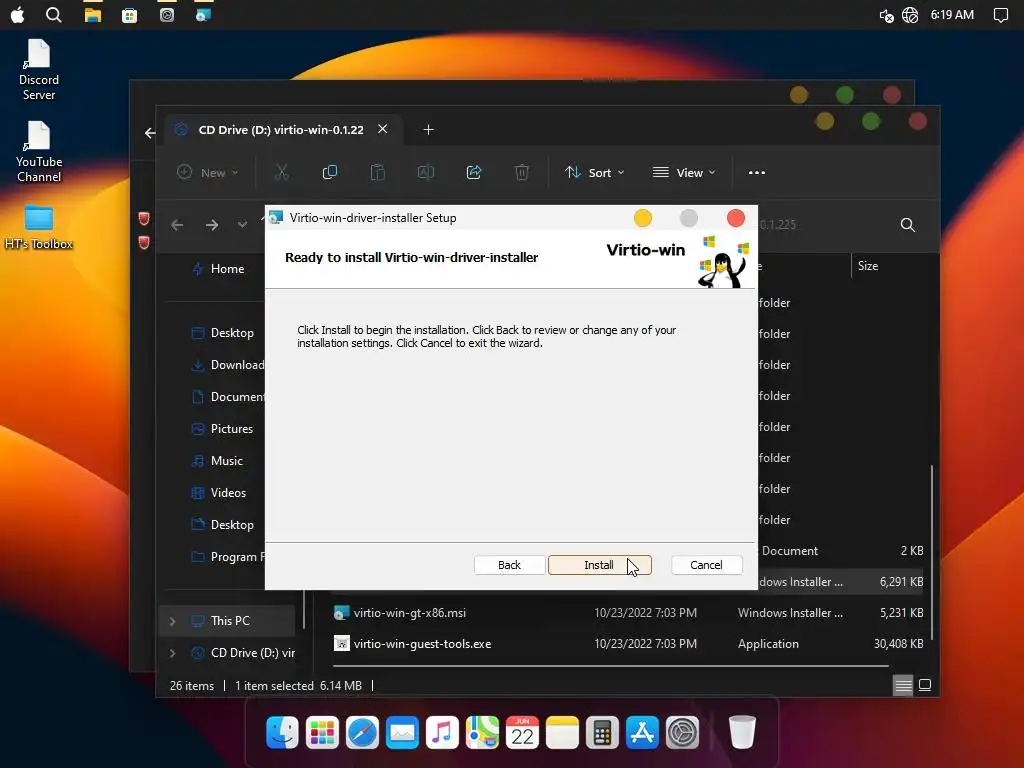Expand the This PC tree node
This screenshot has width=1024, height=768.
pyautogui.click(x=172, y=621)
